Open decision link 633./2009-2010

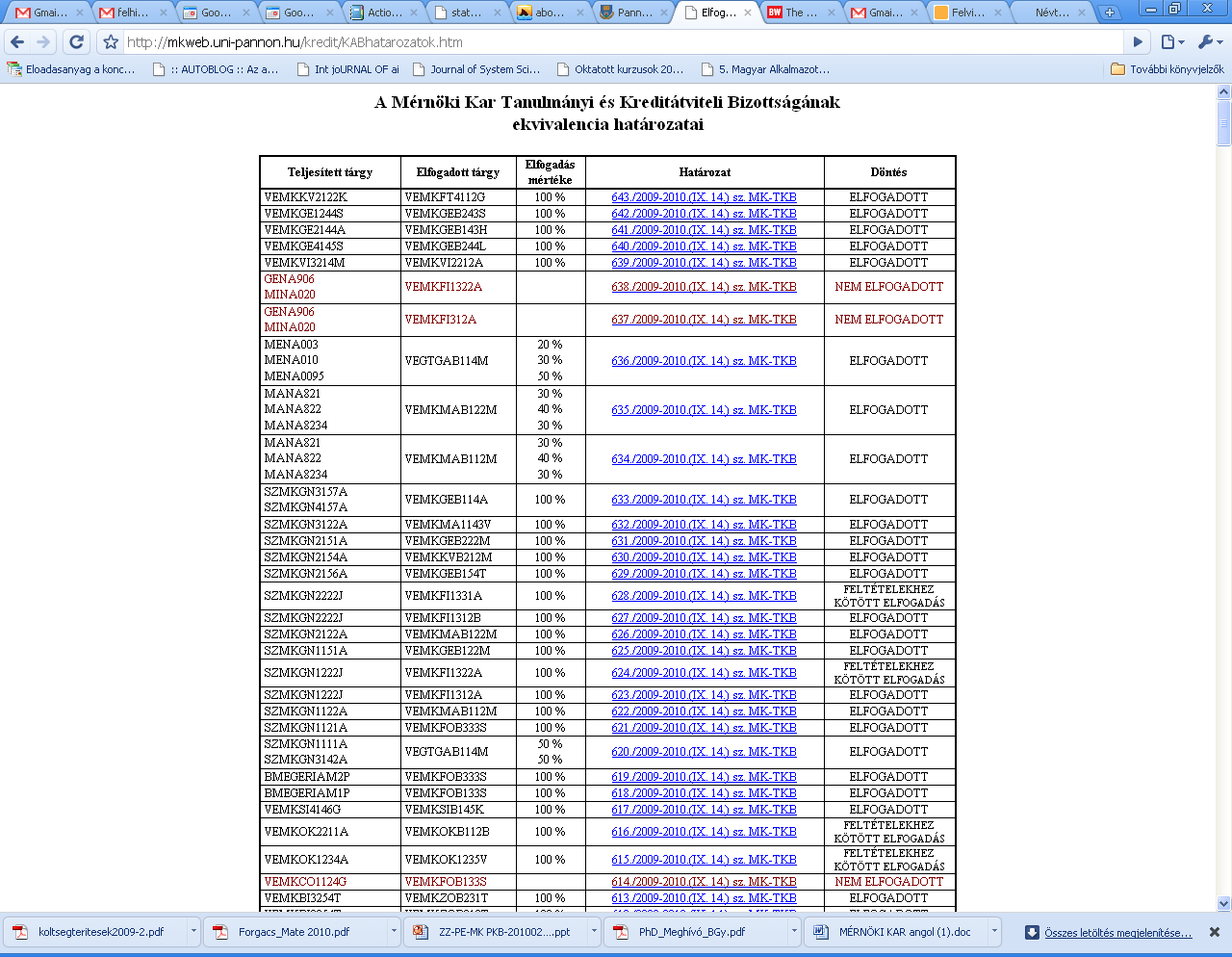pyautogui.click(x=704, y=500)
